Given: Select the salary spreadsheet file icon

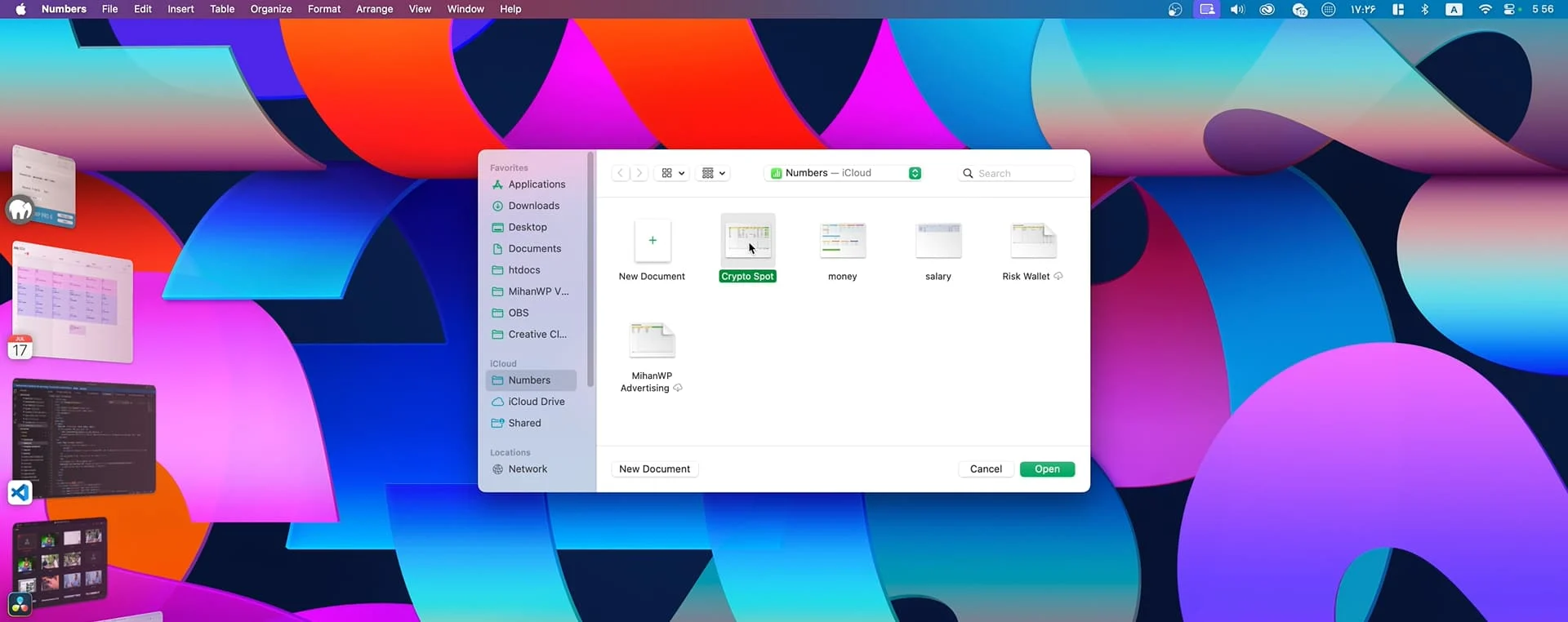Looking at the screenshot, I should (x=938, y=240).
